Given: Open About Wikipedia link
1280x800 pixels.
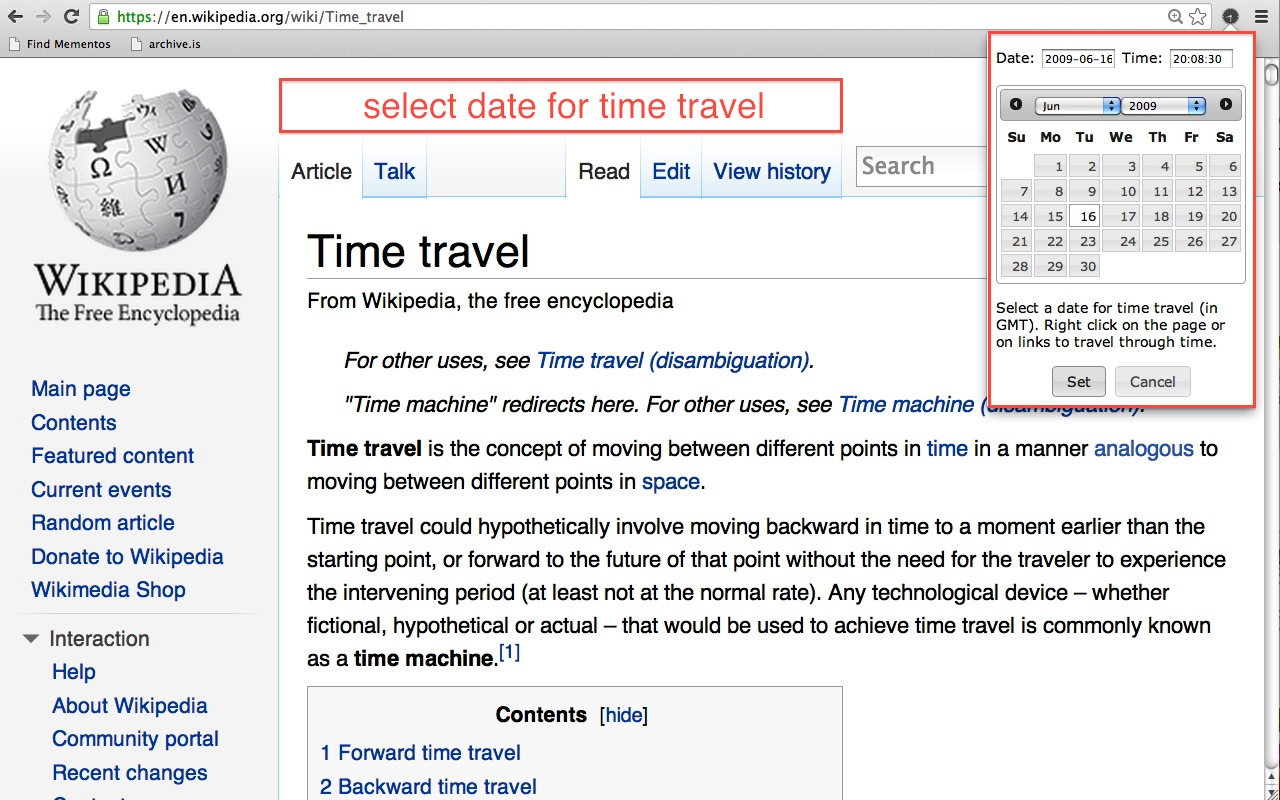Looking at the screenshot, I should click(130, 706).
